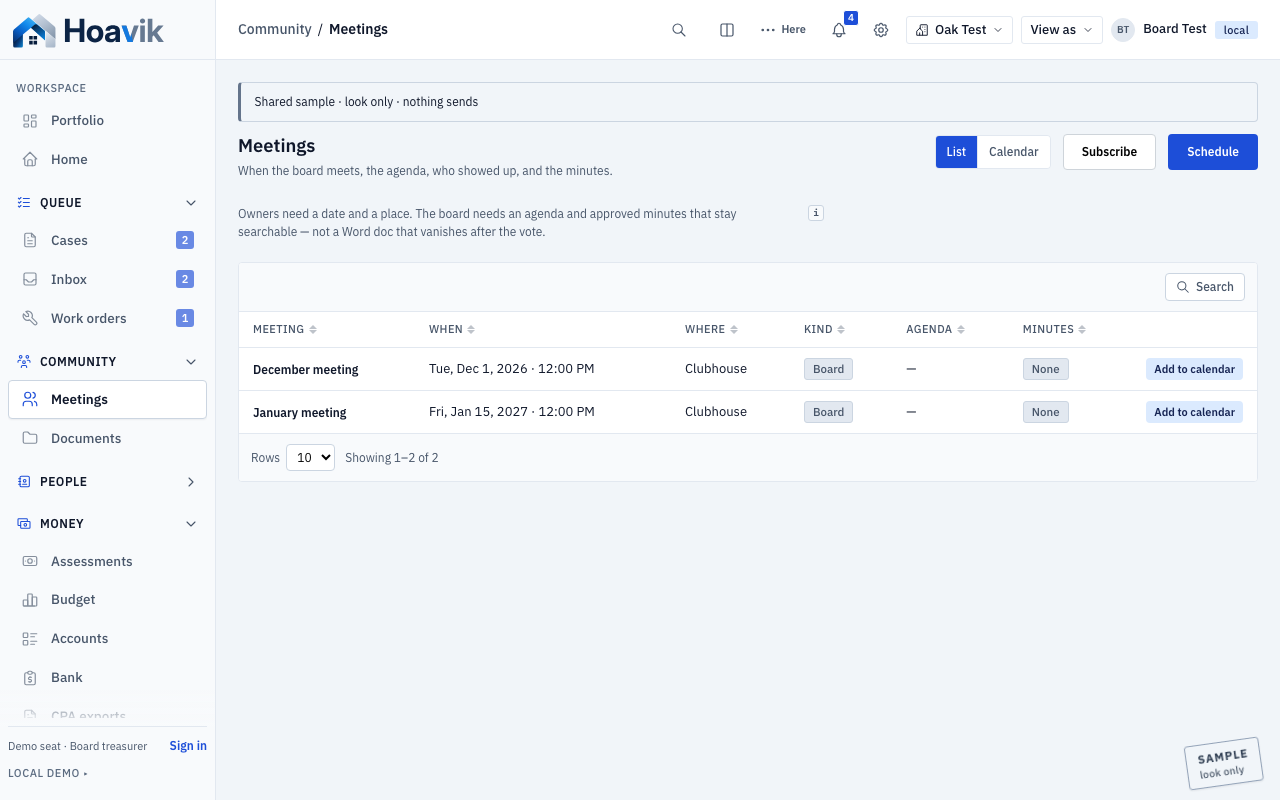Switch to List view
This screenshot has width=1280, height=800.
956,152
